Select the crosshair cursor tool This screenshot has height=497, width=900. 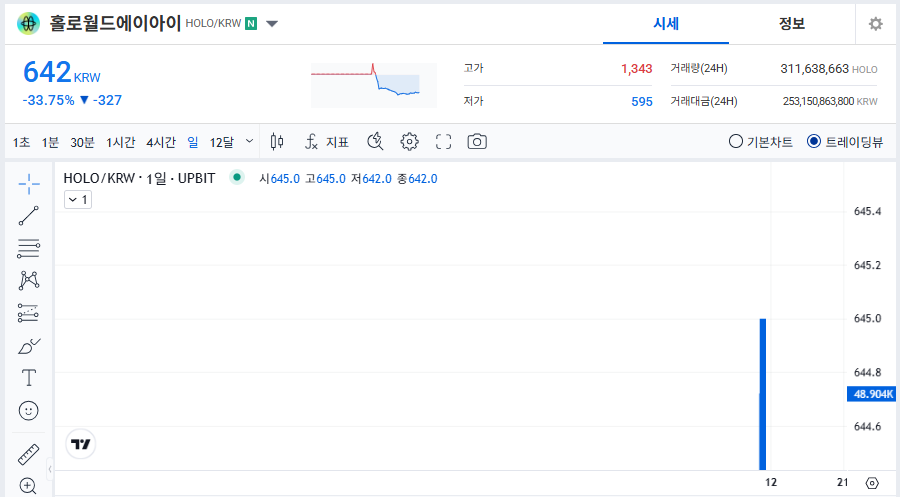click(x=29, y=184)
